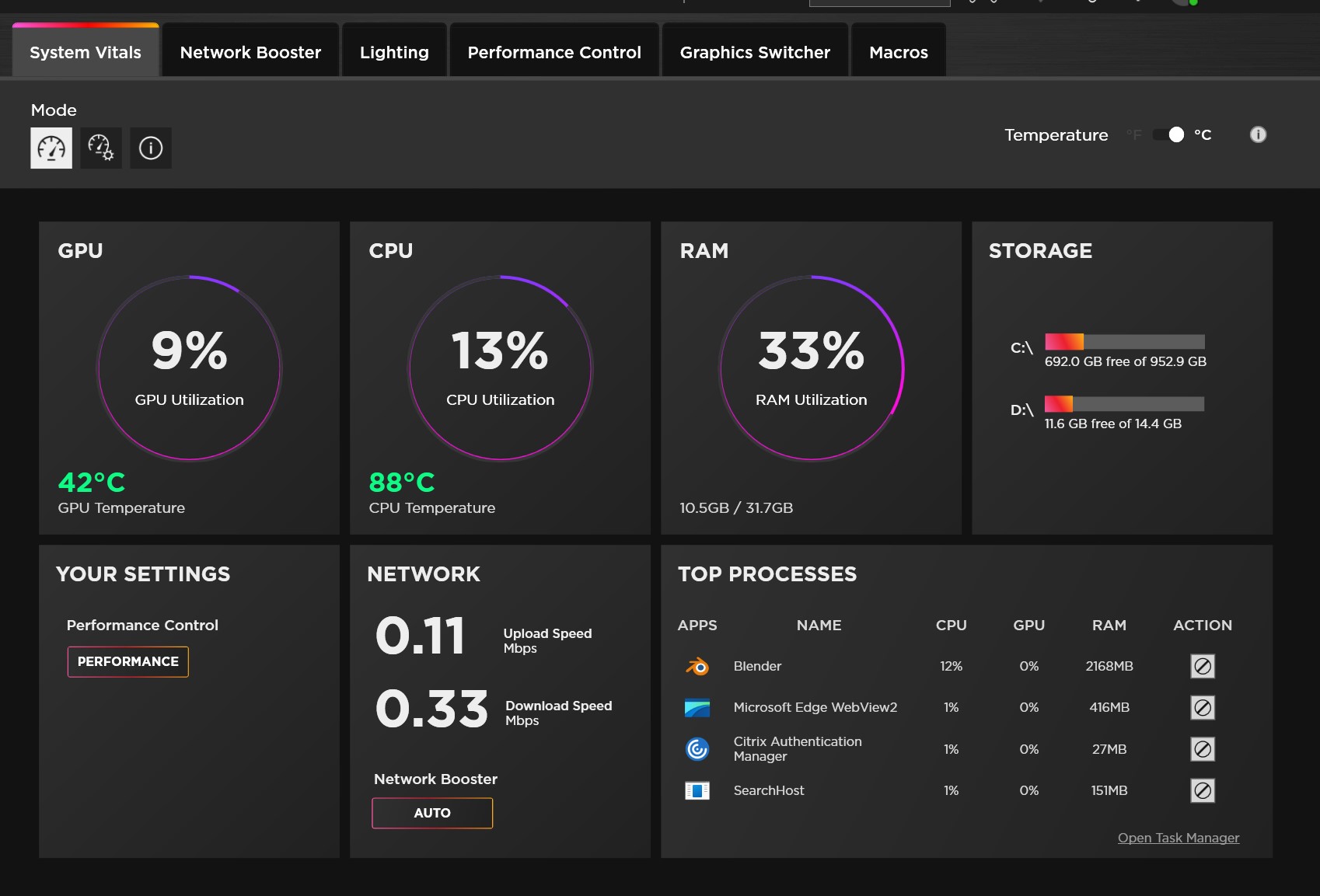Click the GPU column header in Top Processes

pyautogui.click(x=1029, y=625)
